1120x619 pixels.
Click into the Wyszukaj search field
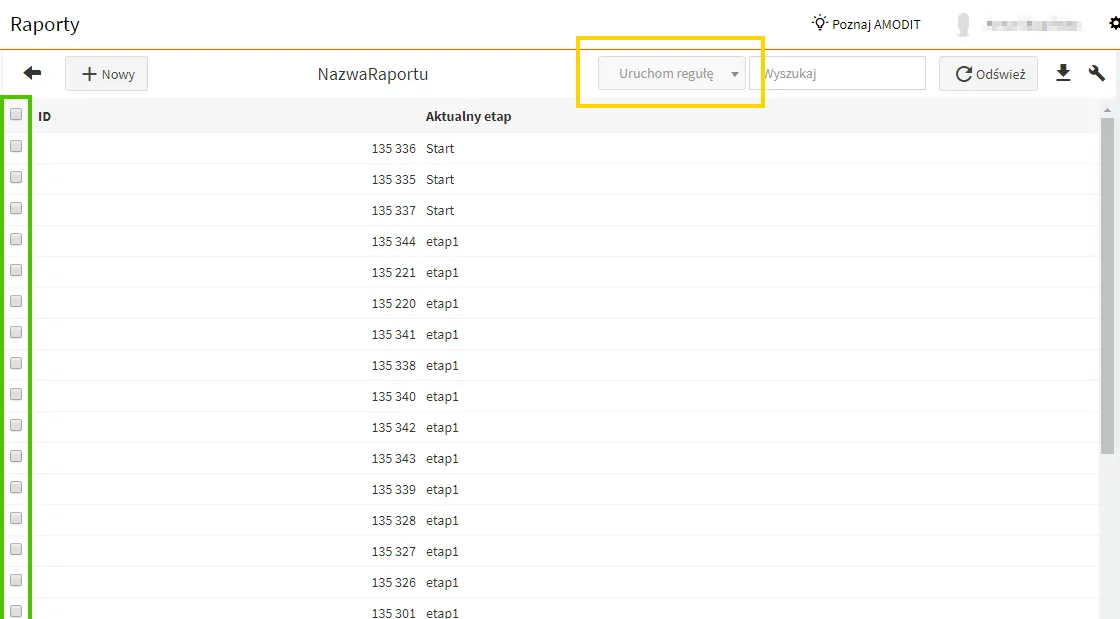(837, 74)
